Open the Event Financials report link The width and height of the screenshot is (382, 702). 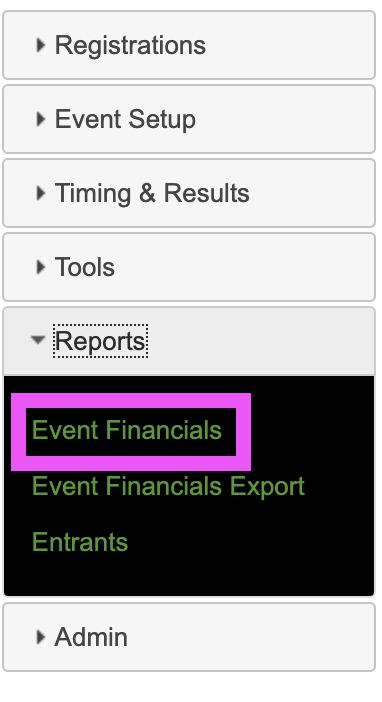pos(127,430)
